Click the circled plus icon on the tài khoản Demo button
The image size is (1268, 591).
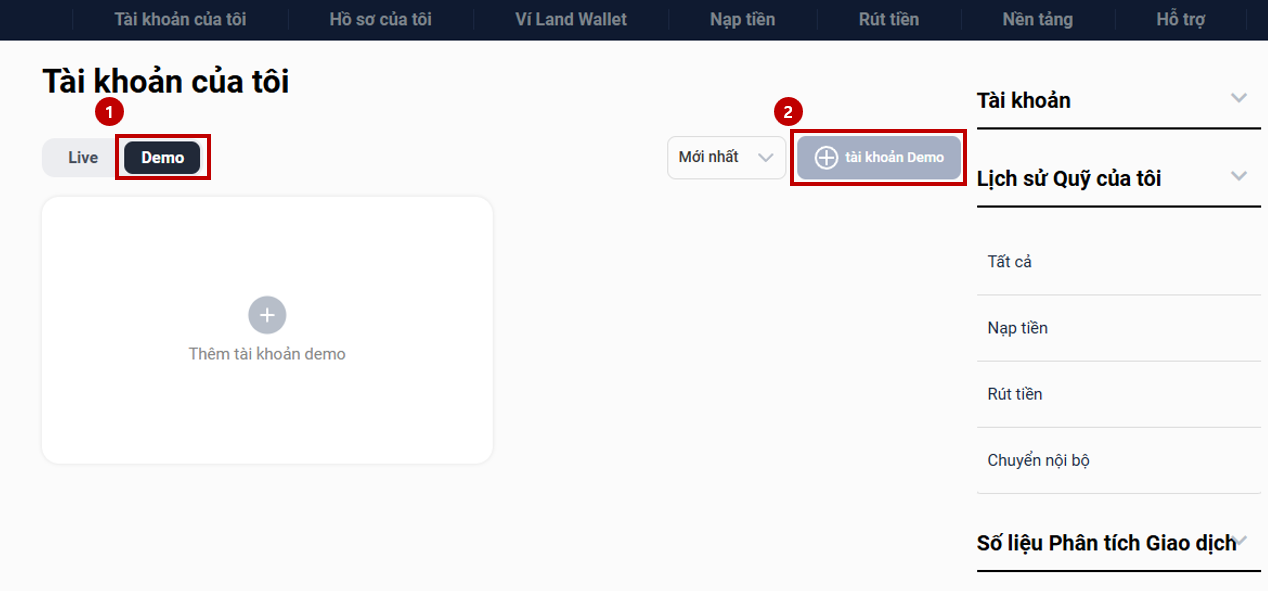tap(826, 158)
